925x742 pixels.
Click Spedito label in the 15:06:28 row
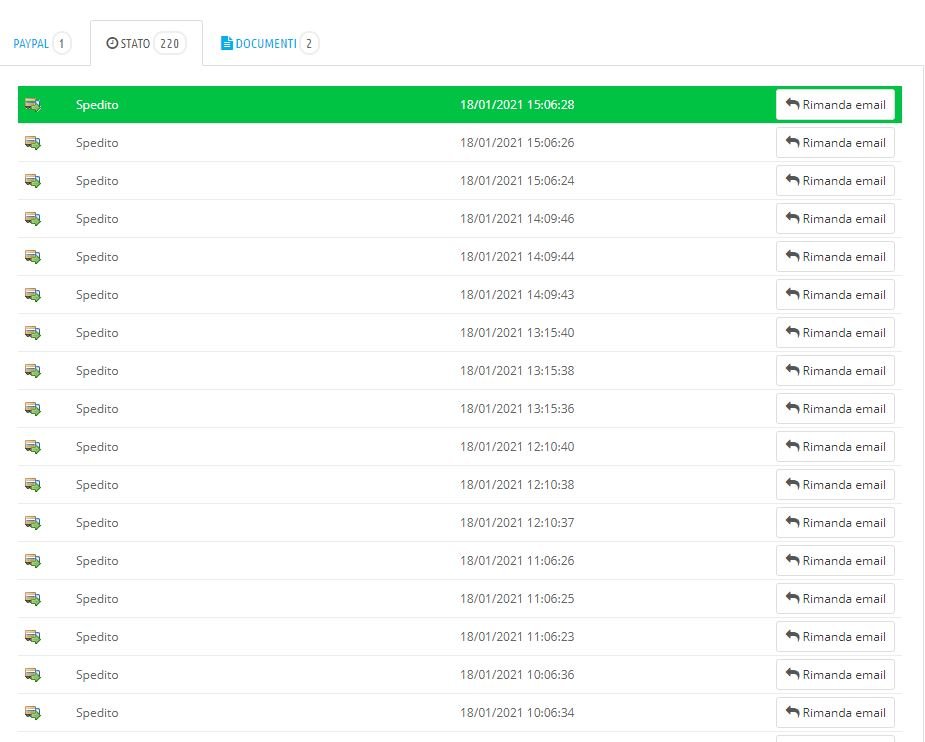pyautogui.click(x=97, y=105)
